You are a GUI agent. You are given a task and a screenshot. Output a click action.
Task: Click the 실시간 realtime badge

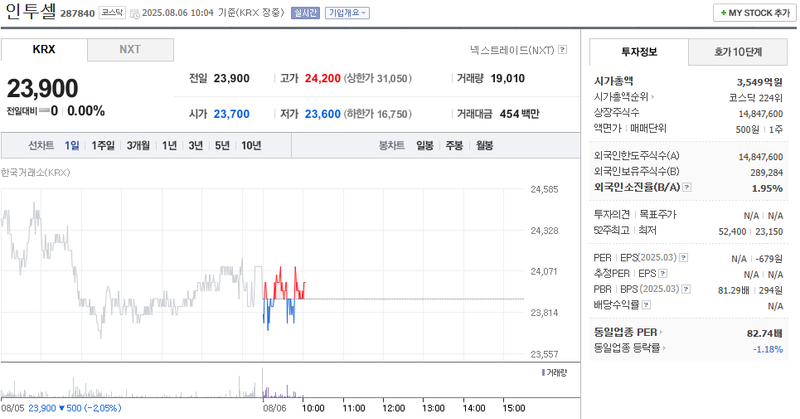tap(305, 13)
